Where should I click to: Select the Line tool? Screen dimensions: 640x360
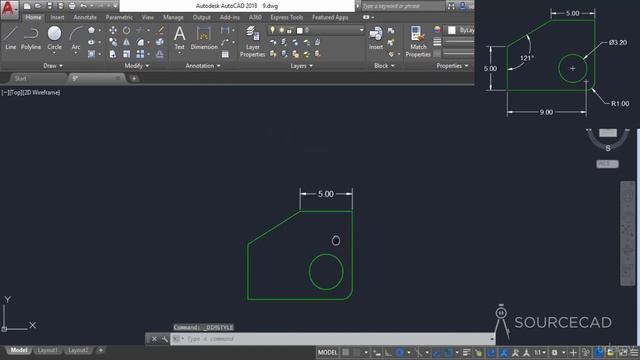coord(10,38)
